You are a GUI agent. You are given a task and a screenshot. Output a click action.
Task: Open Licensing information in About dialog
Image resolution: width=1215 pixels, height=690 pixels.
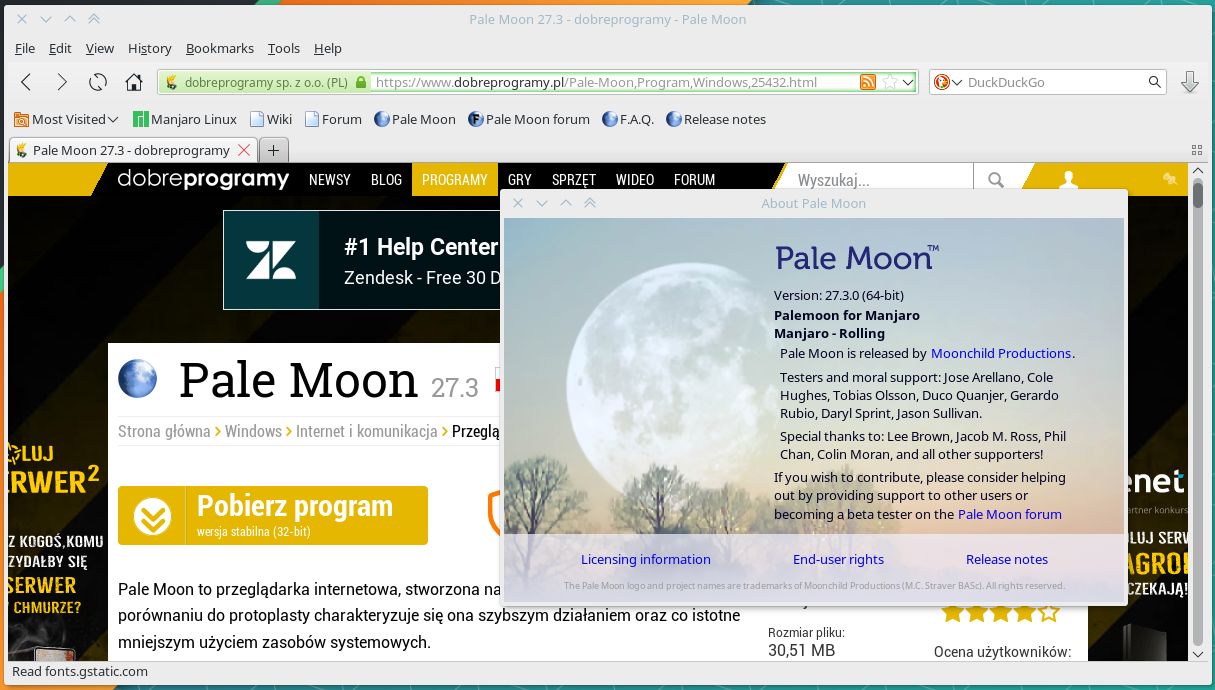coord(646,559)
